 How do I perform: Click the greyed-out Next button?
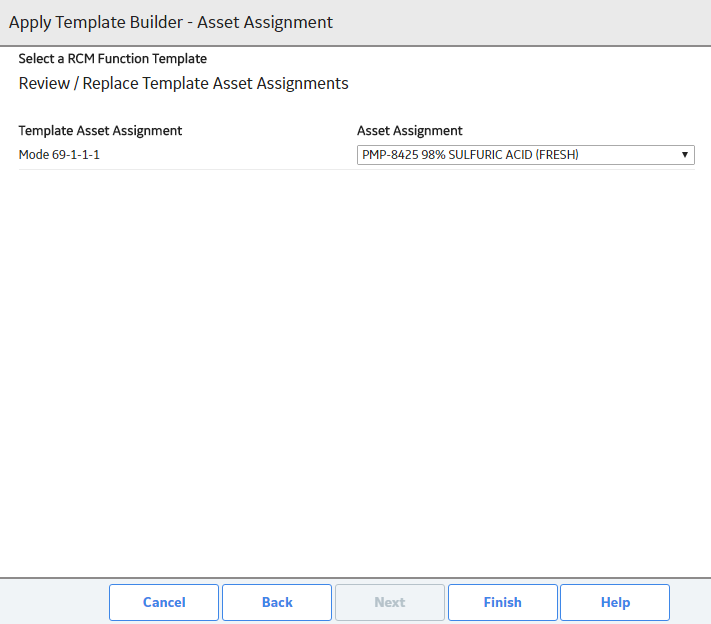(x=390, y=602)
